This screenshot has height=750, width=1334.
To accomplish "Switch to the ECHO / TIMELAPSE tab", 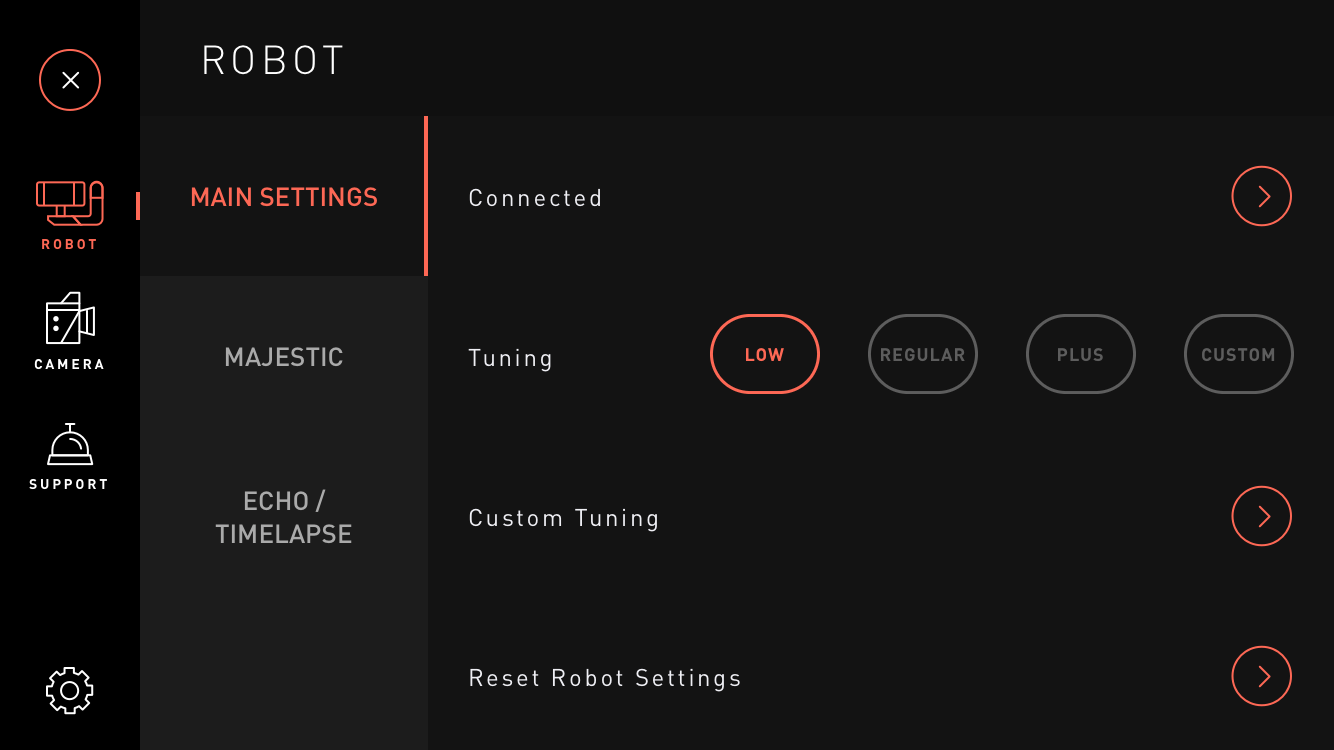I will pyautogui.click(x=284, y=516).
